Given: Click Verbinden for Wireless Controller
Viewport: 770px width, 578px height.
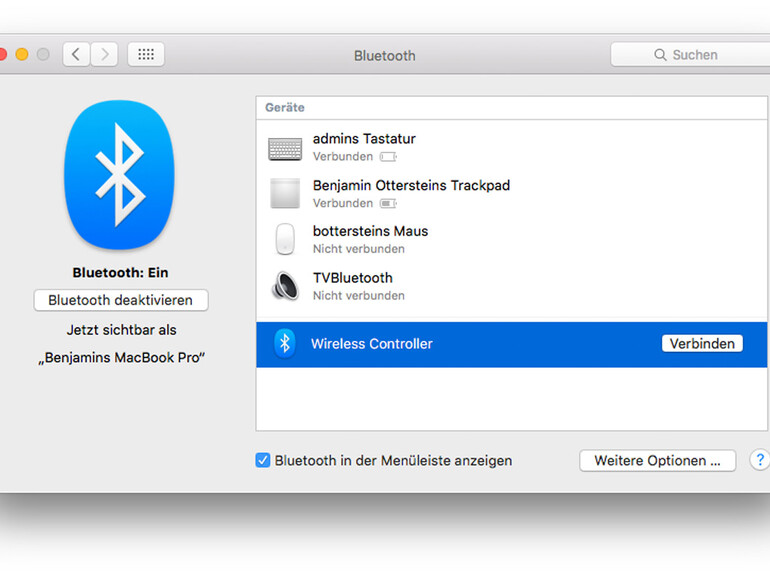Looking at the screenshot, I should (702, 343).
